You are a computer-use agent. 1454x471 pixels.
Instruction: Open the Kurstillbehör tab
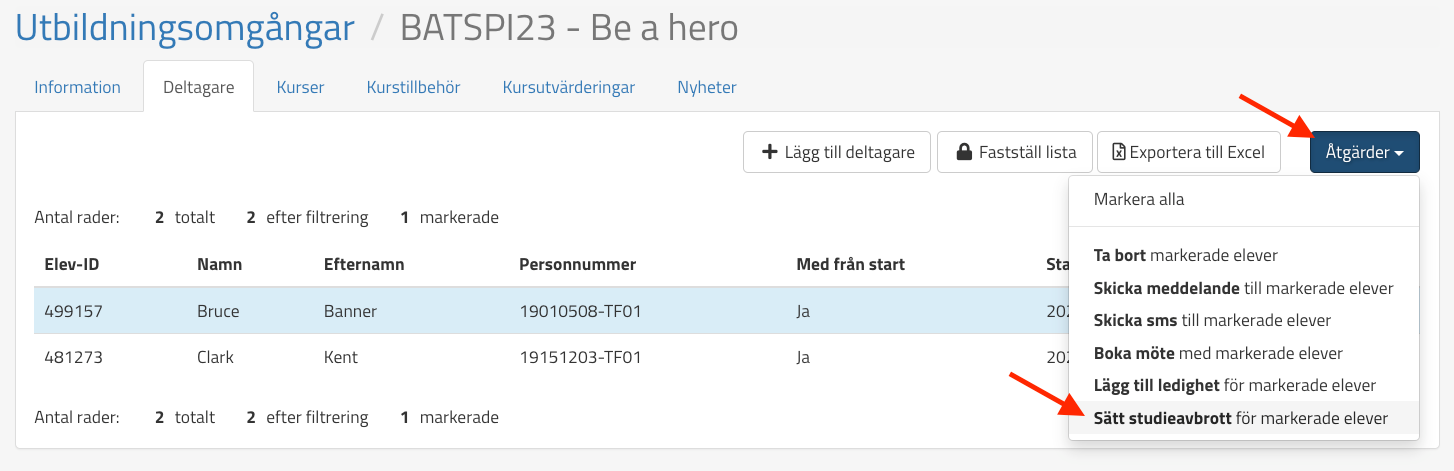tap(413, 87)
